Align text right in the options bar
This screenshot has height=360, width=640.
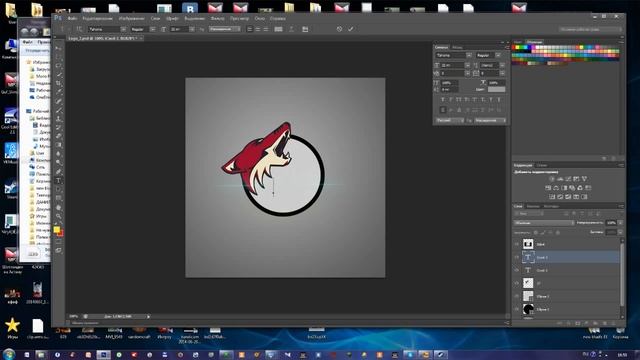pyautogui.click(x=266, y=29)
